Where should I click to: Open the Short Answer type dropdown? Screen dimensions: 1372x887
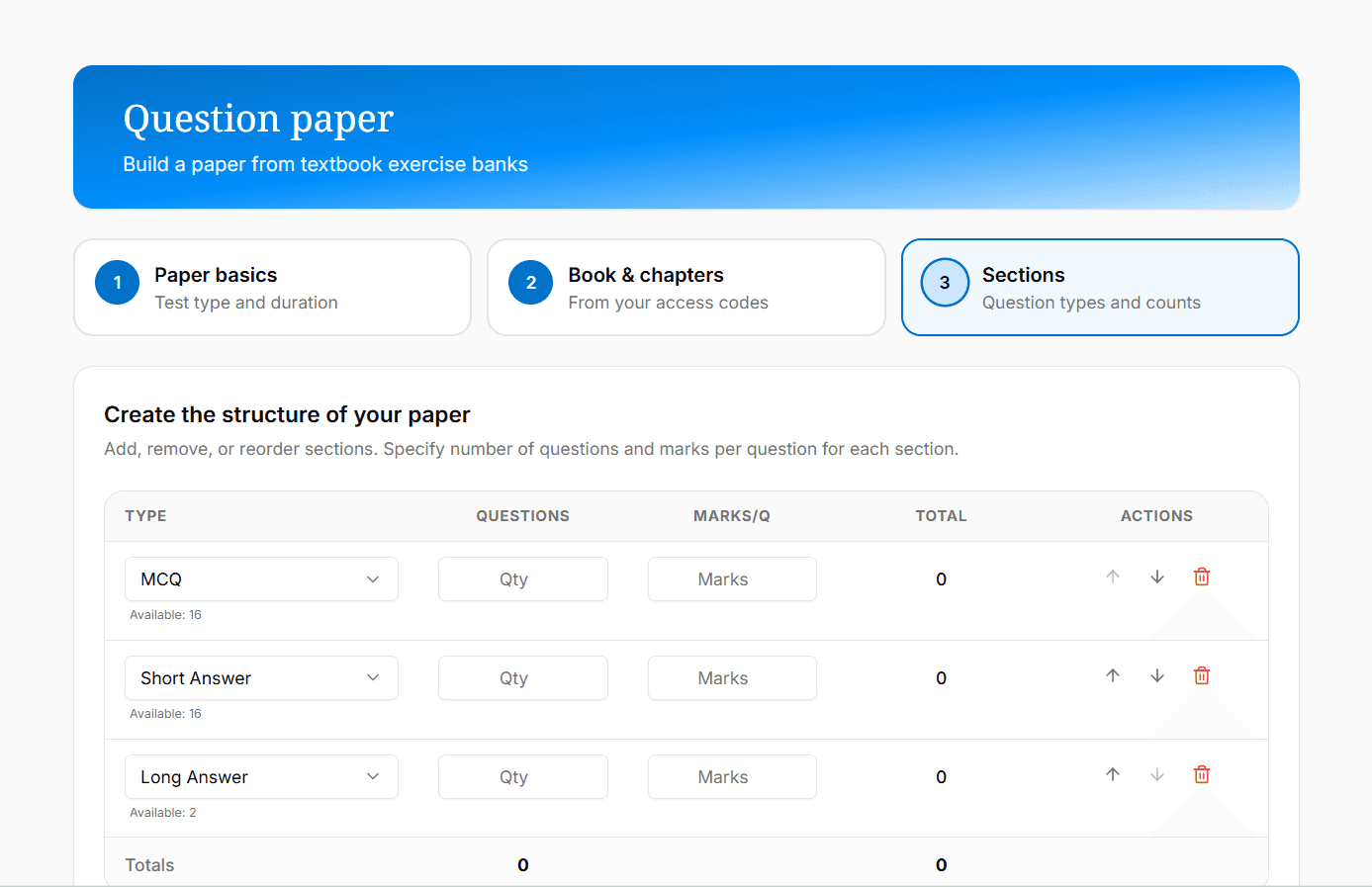point(261,678)
